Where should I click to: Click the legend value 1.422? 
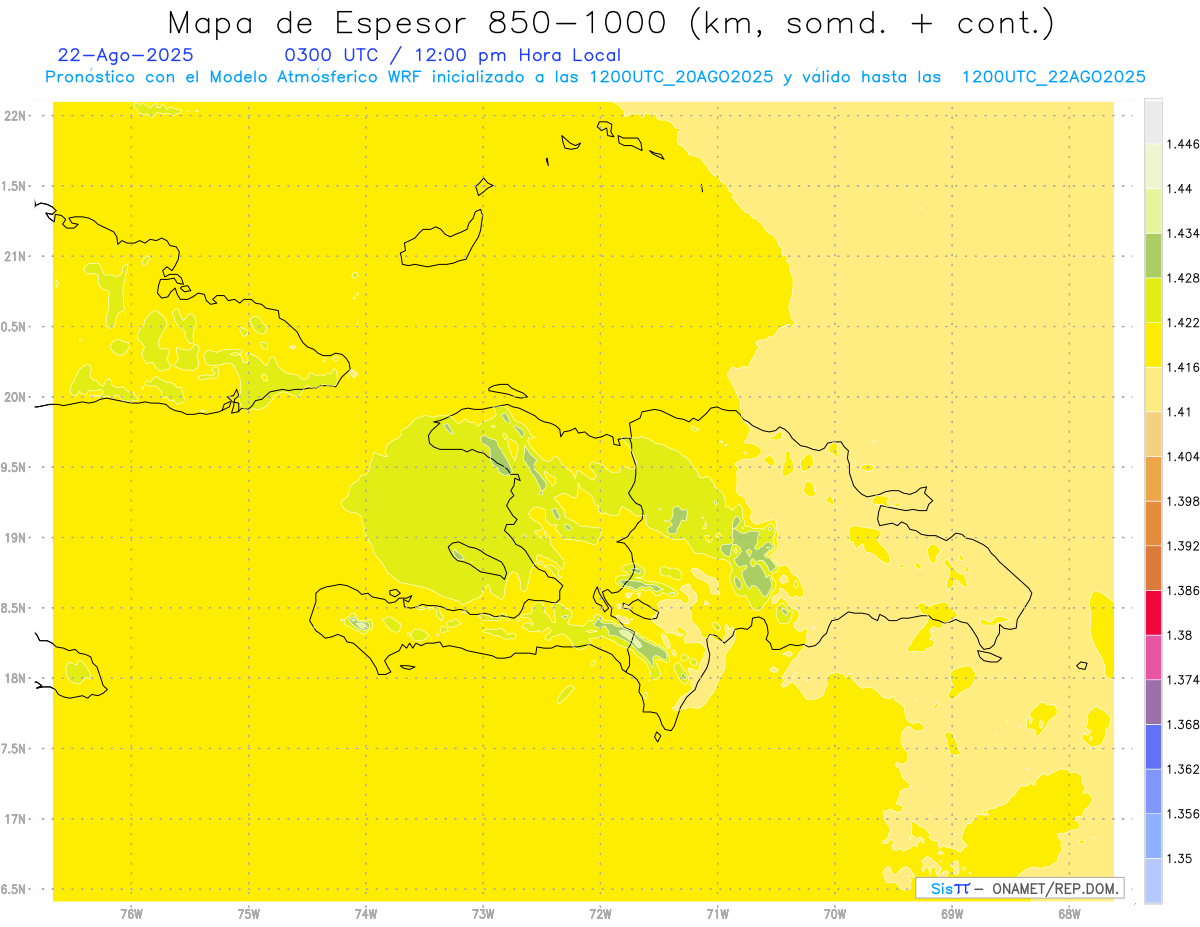pyautogui.click(x=1183, y=322)
